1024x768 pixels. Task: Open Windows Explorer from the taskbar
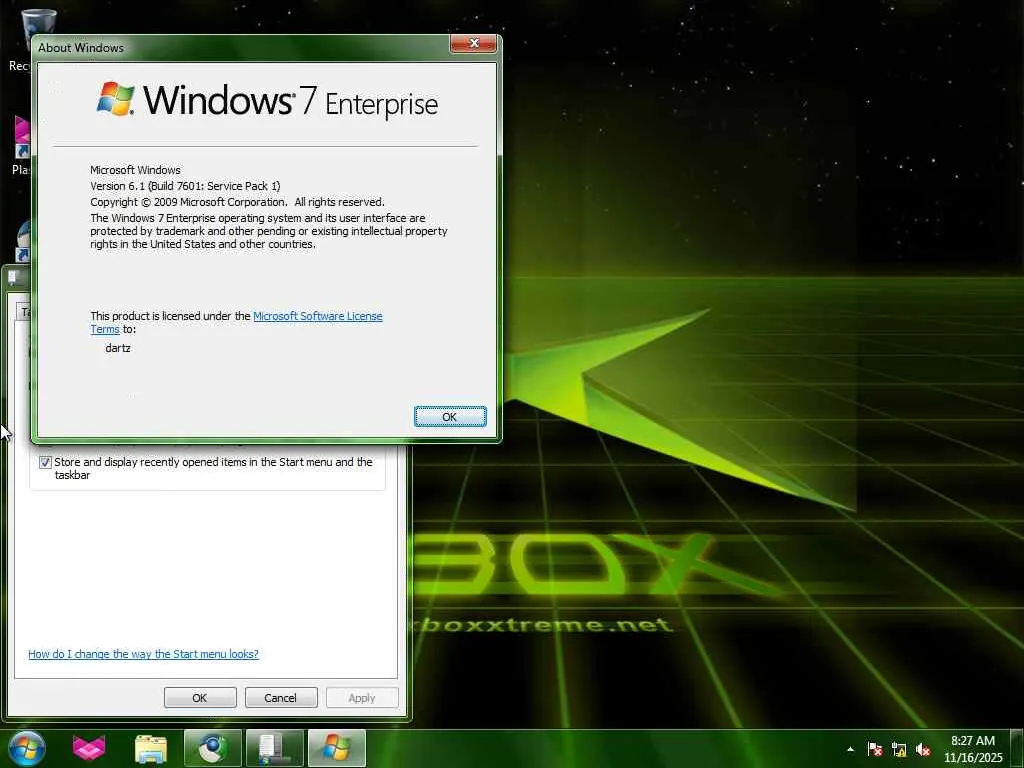151,748
